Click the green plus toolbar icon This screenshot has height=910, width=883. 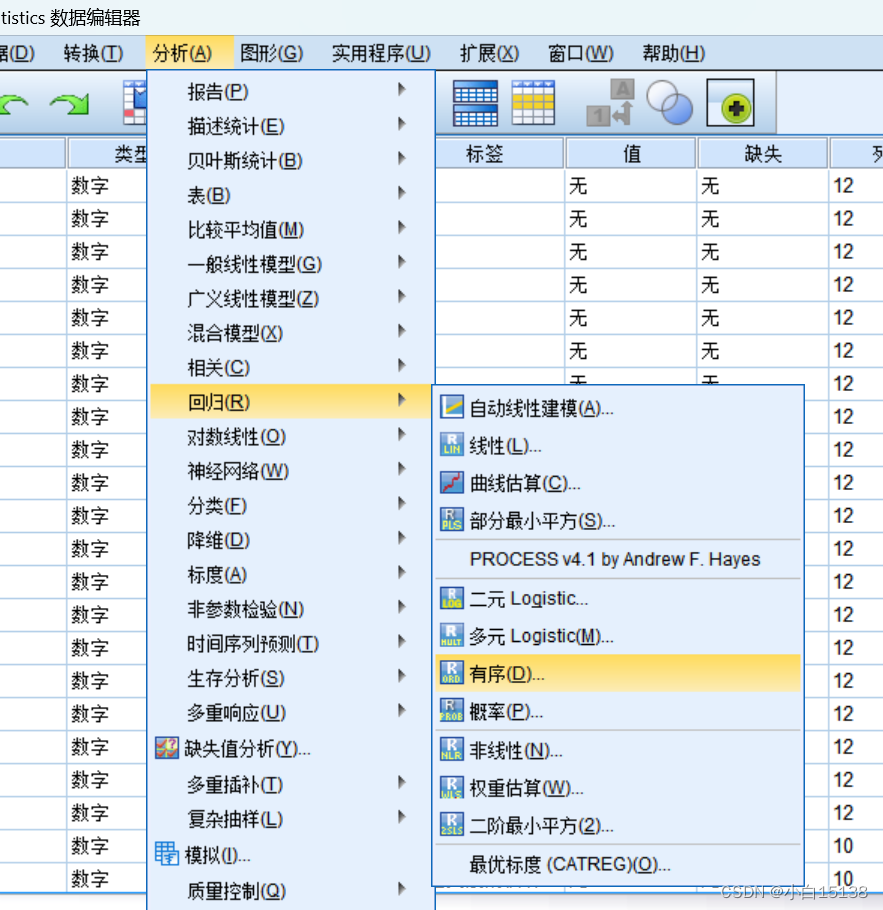[730, 103]
